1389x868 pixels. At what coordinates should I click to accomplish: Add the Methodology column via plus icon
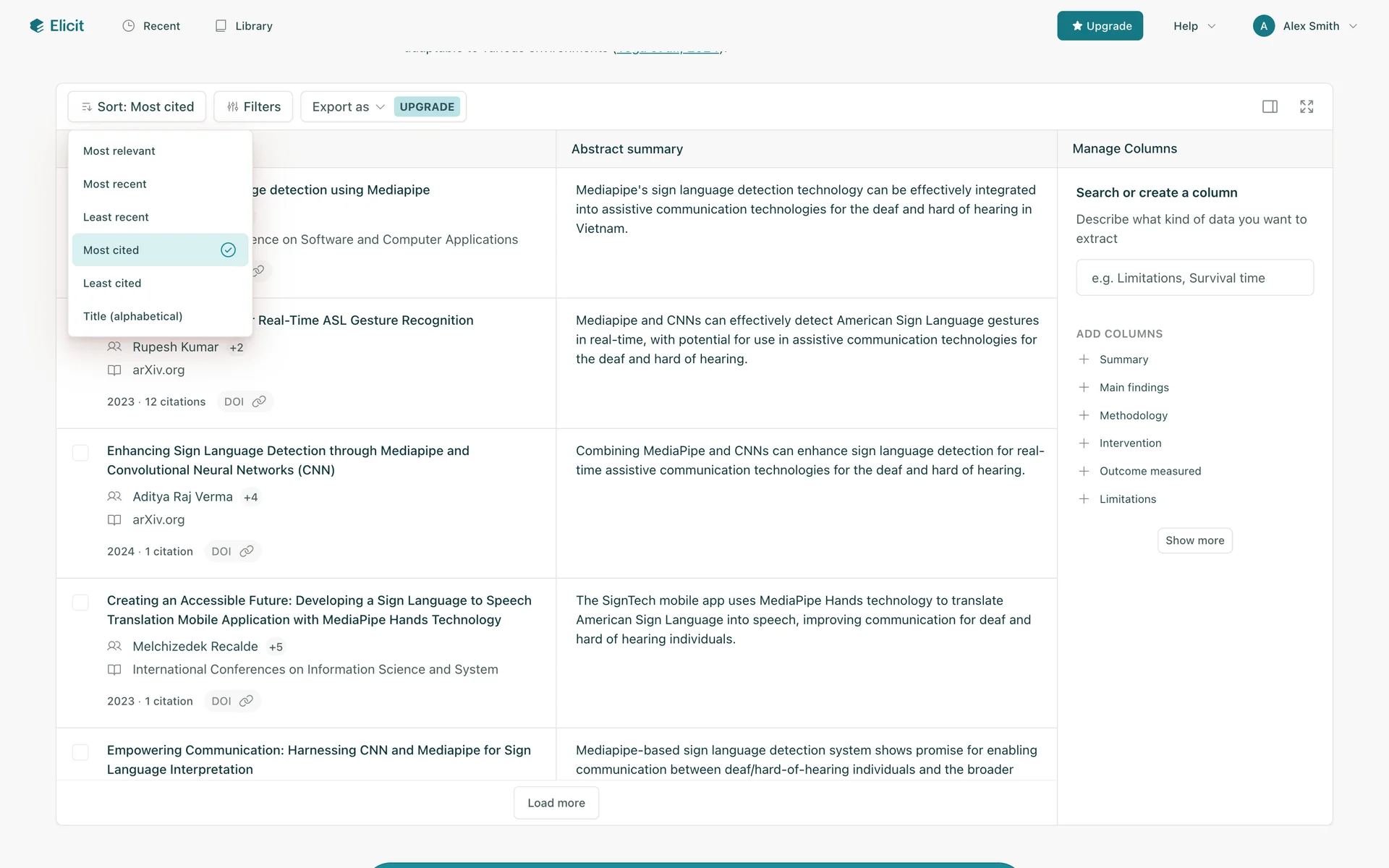click(x=1084, y=415)
